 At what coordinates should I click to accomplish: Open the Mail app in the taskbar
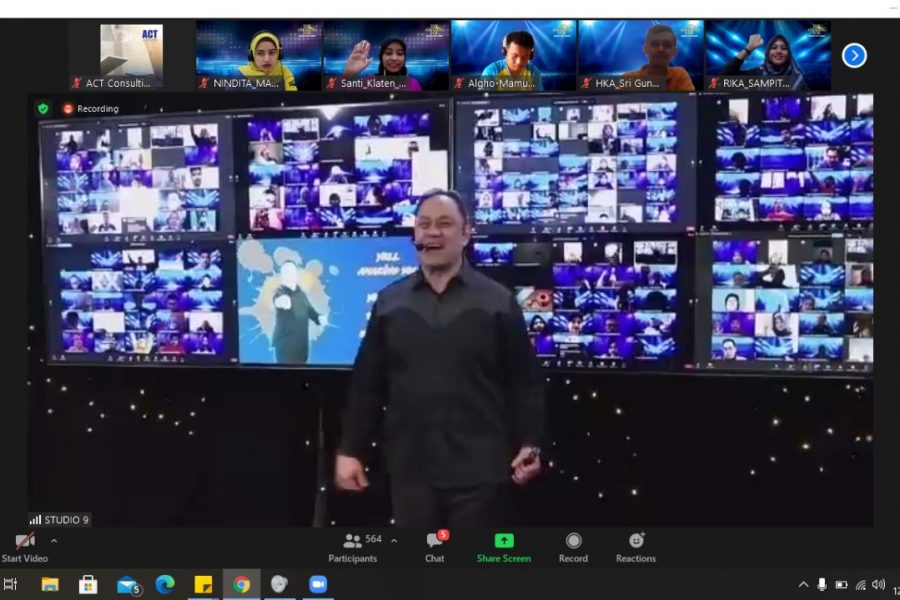127,584
